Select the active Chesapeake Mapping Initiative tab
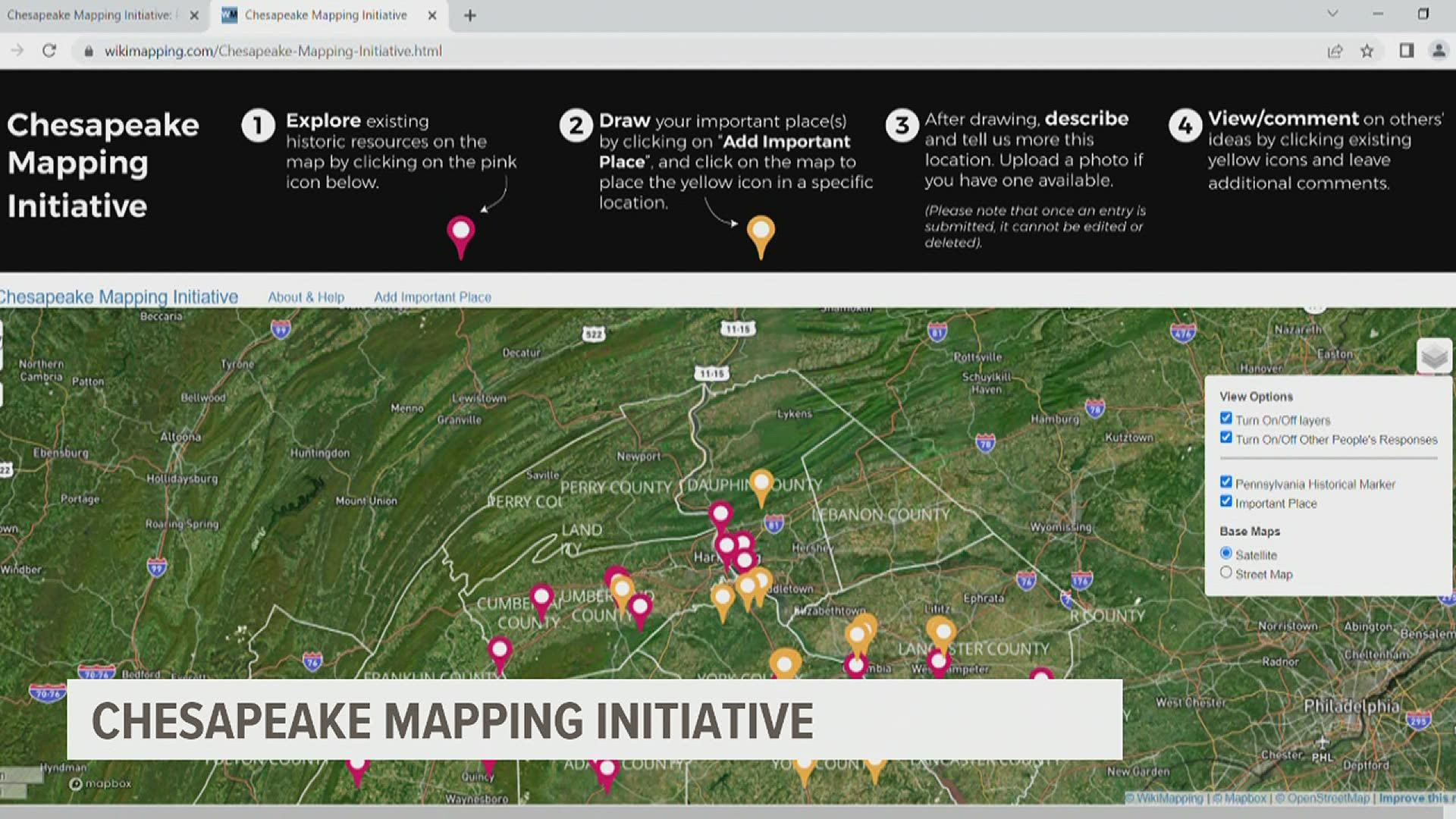Image resolution: width=1456 pixels, height=819 pixels. [x=326, y=15]
